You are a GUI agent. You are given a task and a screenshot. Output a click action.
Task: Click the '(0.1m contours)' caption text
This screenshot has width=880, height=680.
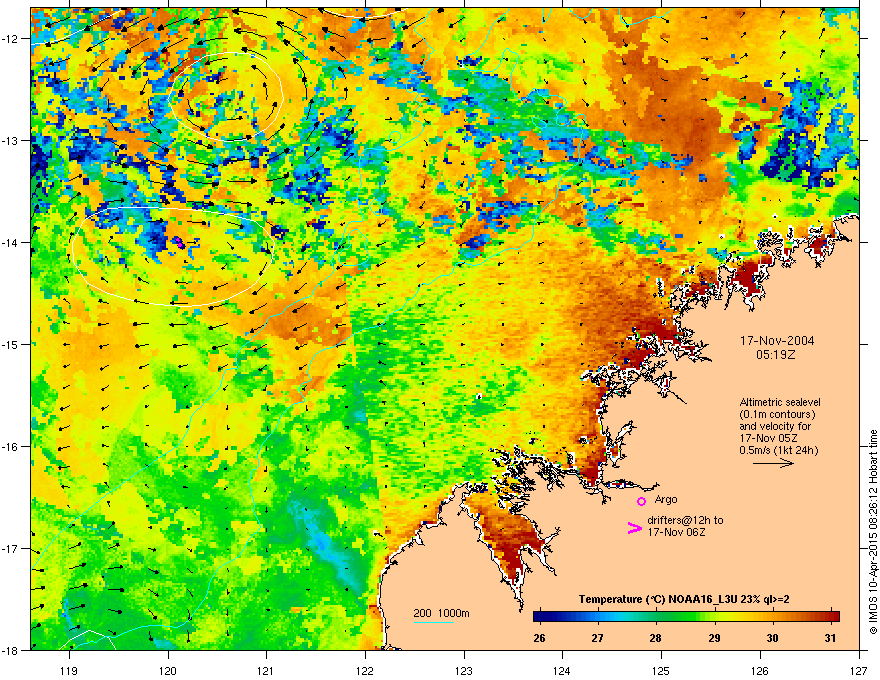tap(777, 414)
